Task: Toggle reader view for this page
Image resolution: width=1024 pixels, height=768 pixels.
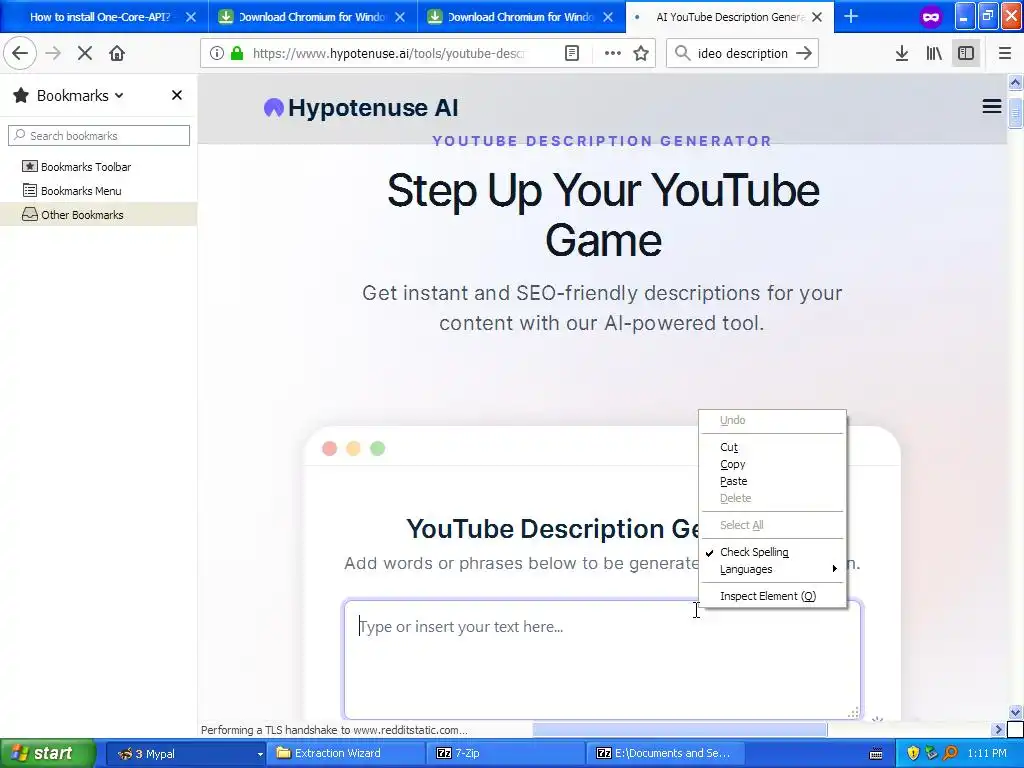Action: [572, 54]
